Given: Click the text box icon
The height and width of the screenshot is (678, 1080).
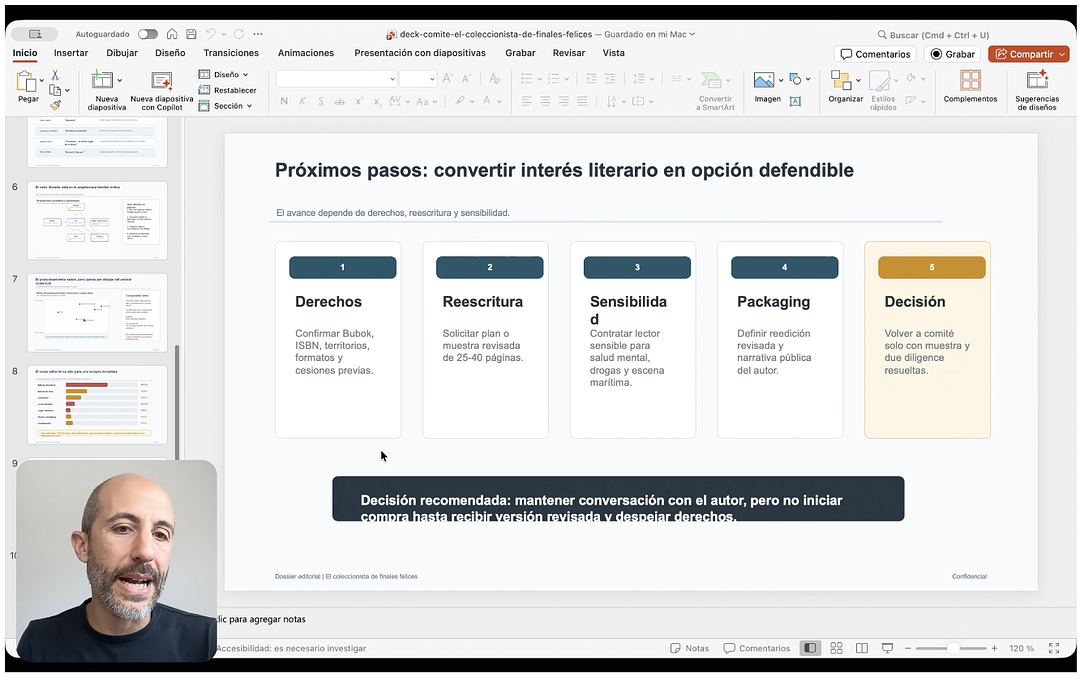Looking at the screenshot, I should [x=796, y=101].
